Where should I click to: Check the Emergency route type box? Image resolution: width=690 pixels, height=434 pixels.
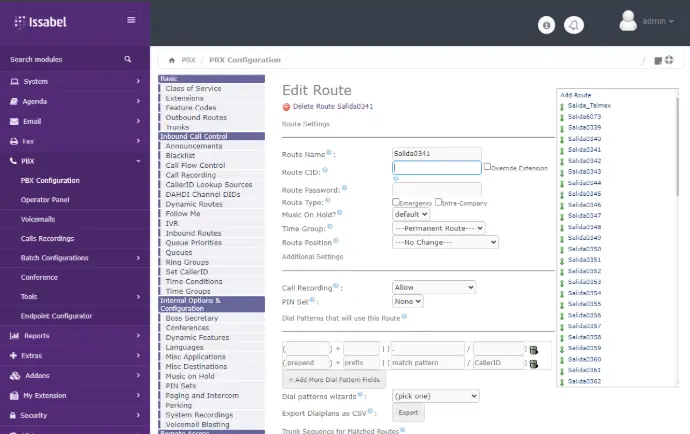point(397,202)
